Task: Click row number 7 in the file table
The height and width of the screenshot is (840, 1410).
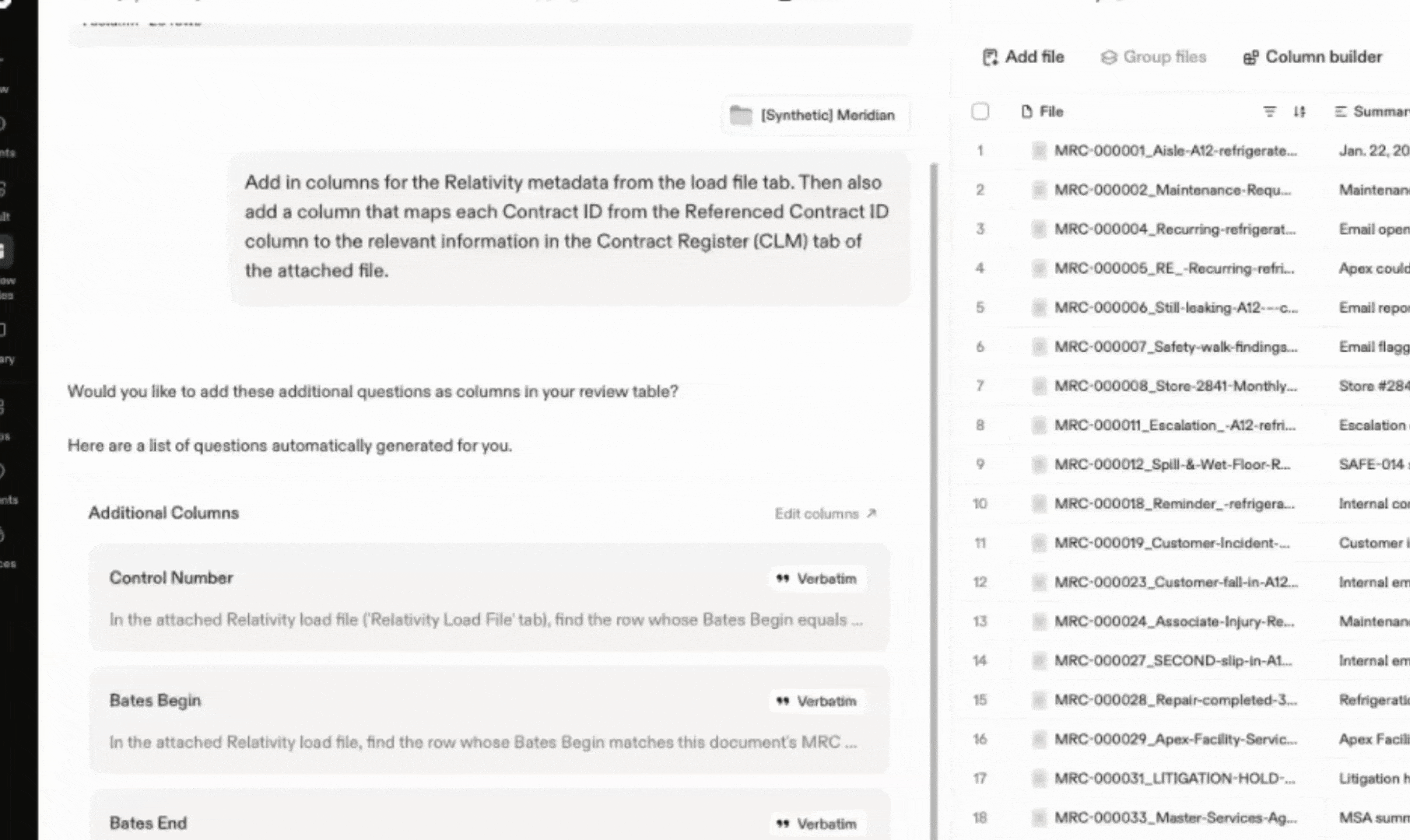Action: [980, 386]
